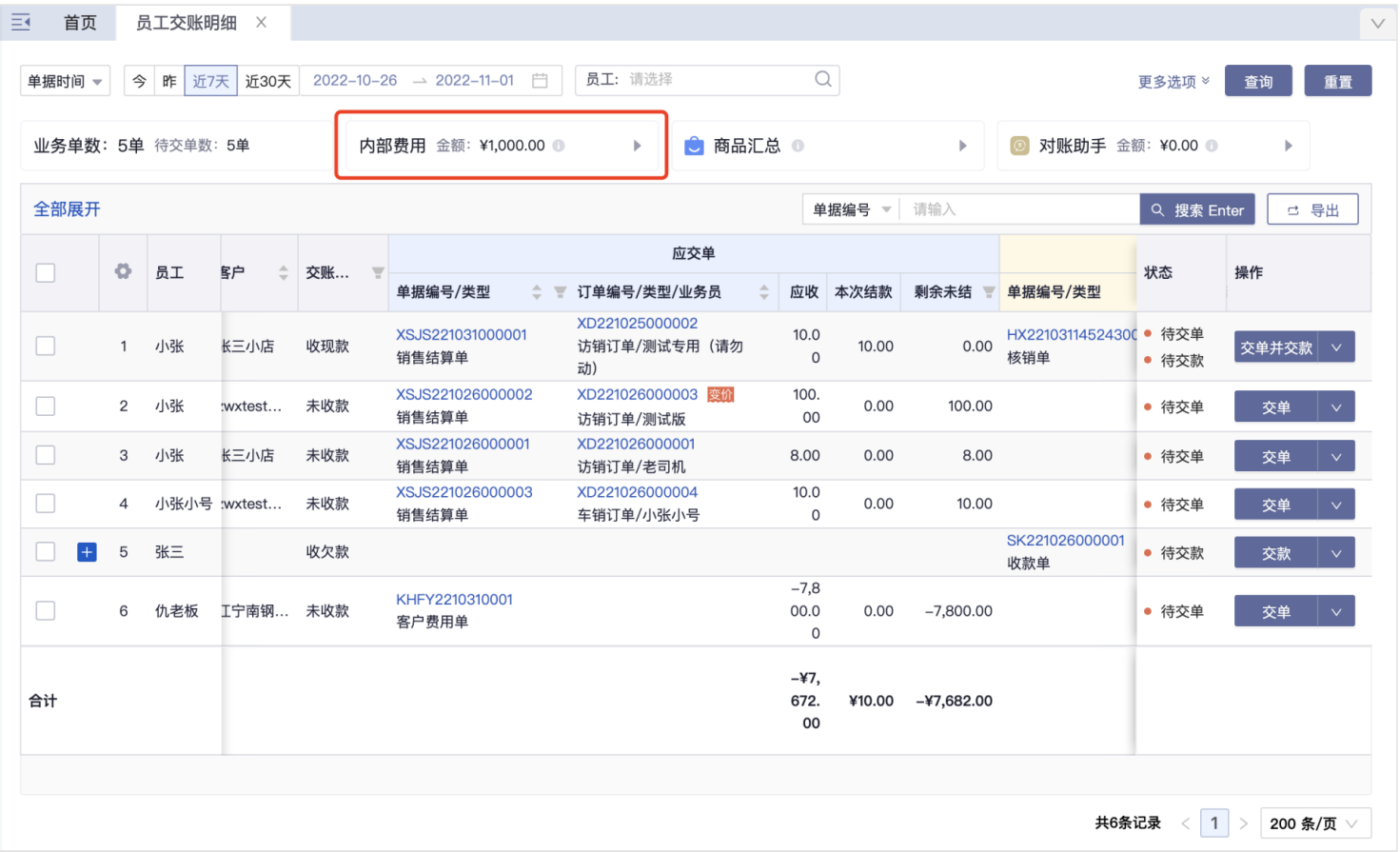Expand row 5 with the plus icon
This screenshot has width=1400, height=852.
tap(87, 552)
